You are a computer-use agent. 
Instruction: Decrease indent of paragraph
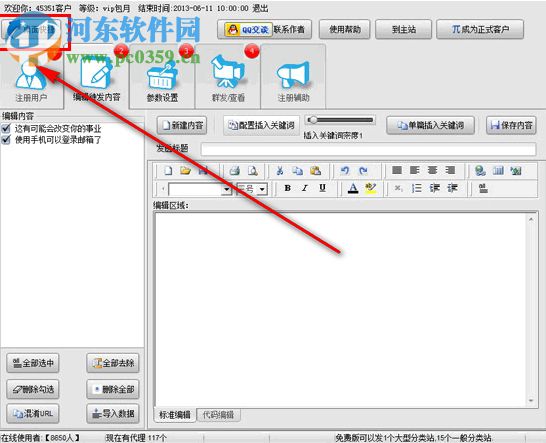(x=435, y=188)
